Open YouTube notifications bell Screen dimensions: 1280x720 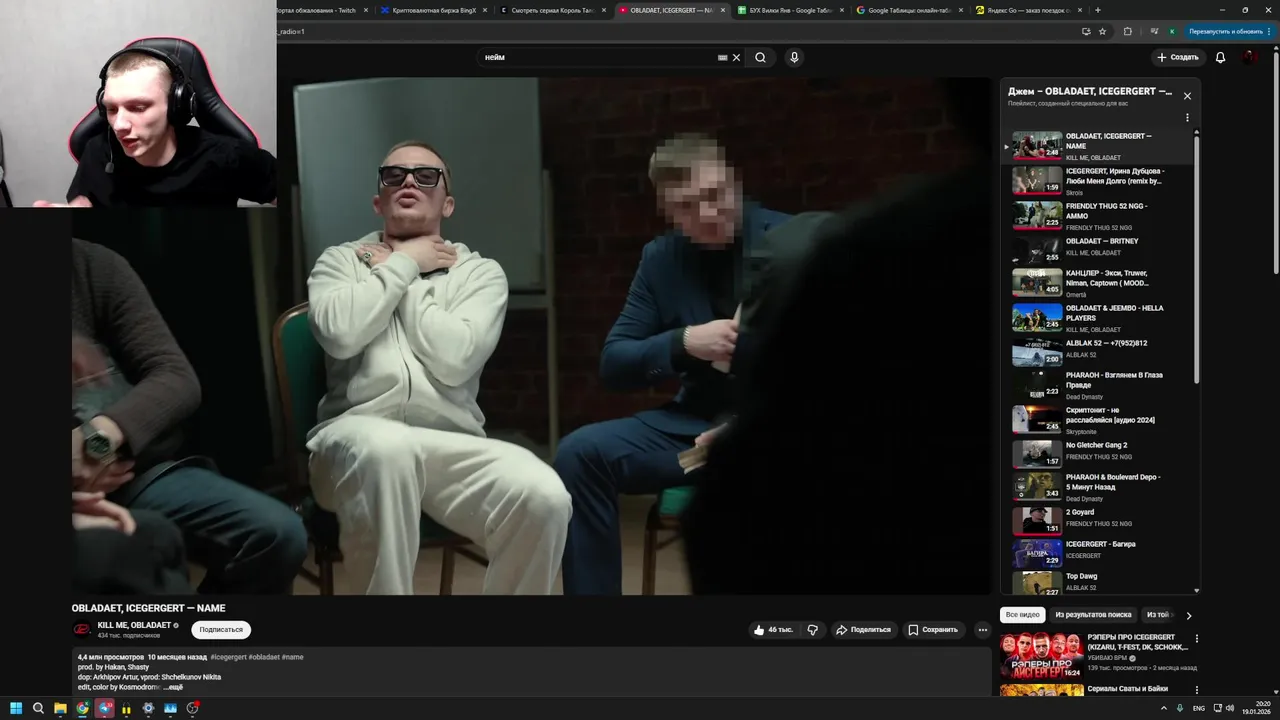(x=1220, y=57)
